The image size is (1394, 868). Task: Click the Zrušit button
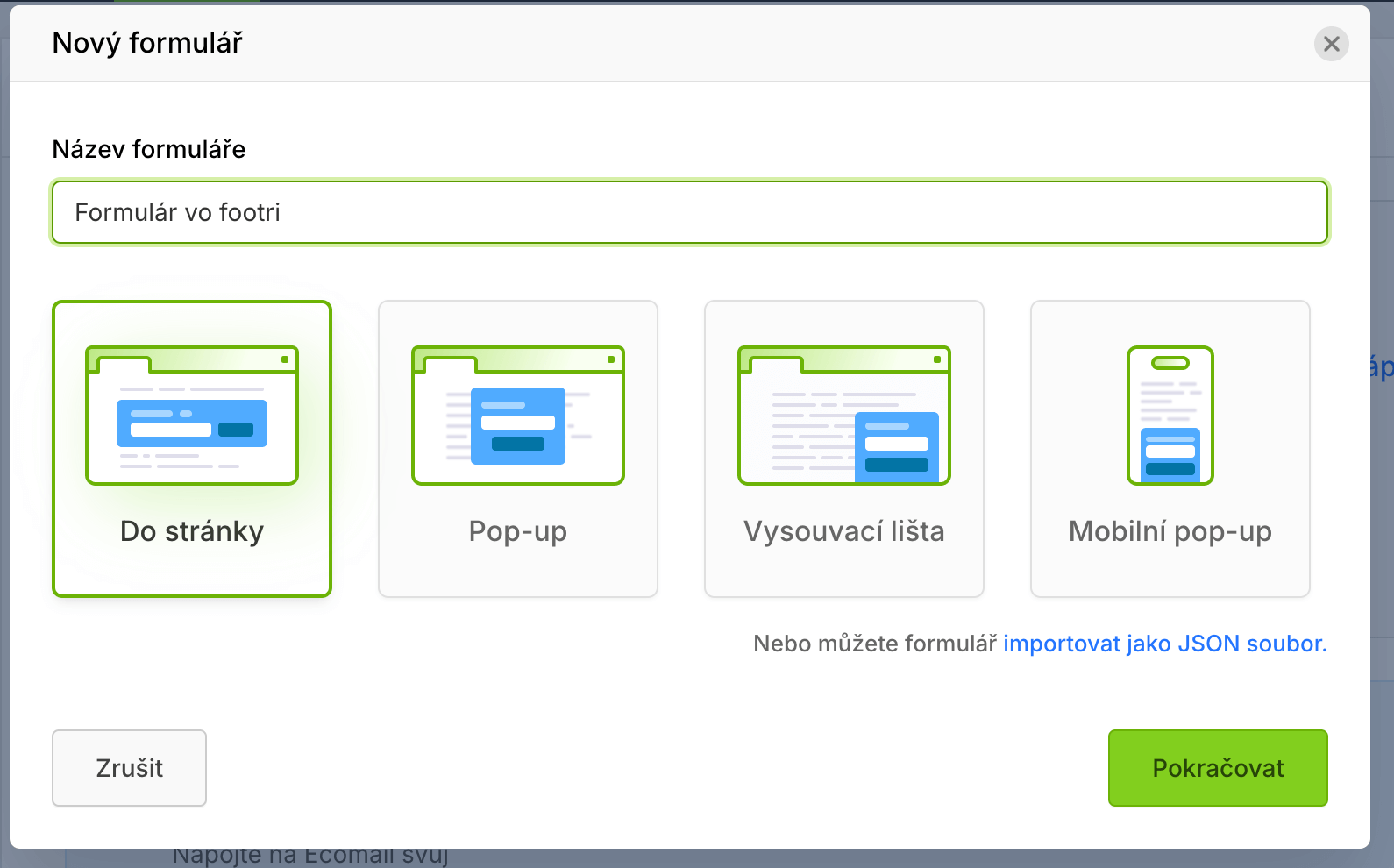coord(130,768)
